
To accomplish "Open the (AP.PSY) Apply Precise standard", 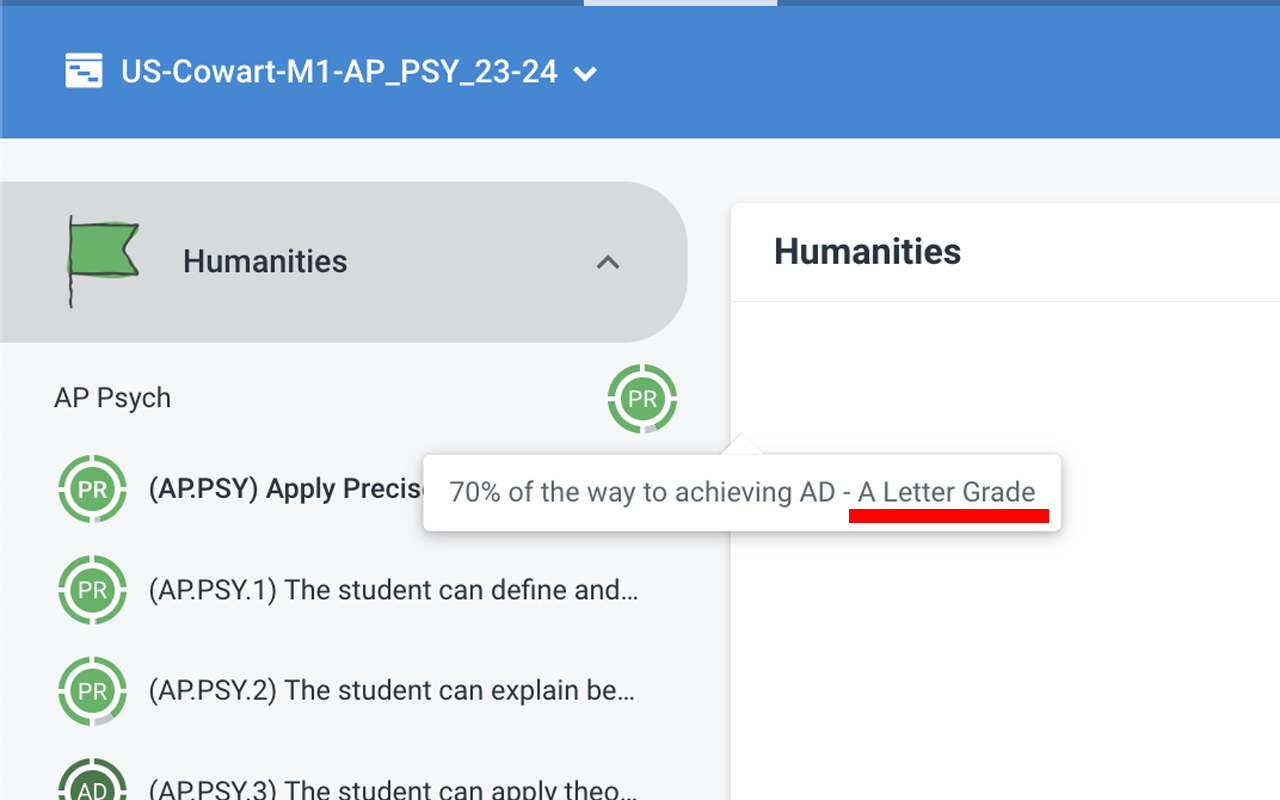I will point(286,490).
